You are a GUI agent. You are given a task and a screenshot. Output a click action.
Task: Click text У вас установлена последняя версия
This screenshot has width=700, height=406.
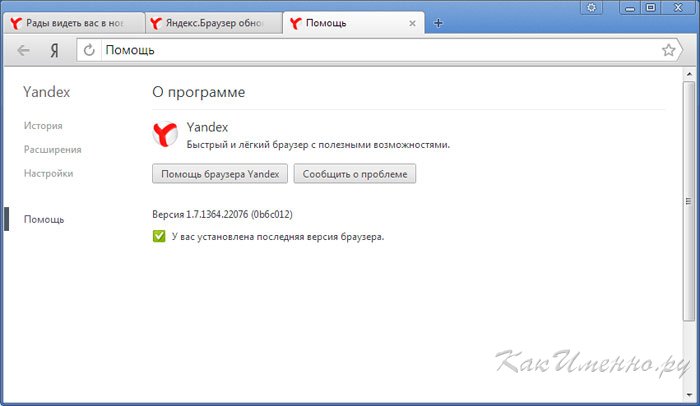point(278,237)
